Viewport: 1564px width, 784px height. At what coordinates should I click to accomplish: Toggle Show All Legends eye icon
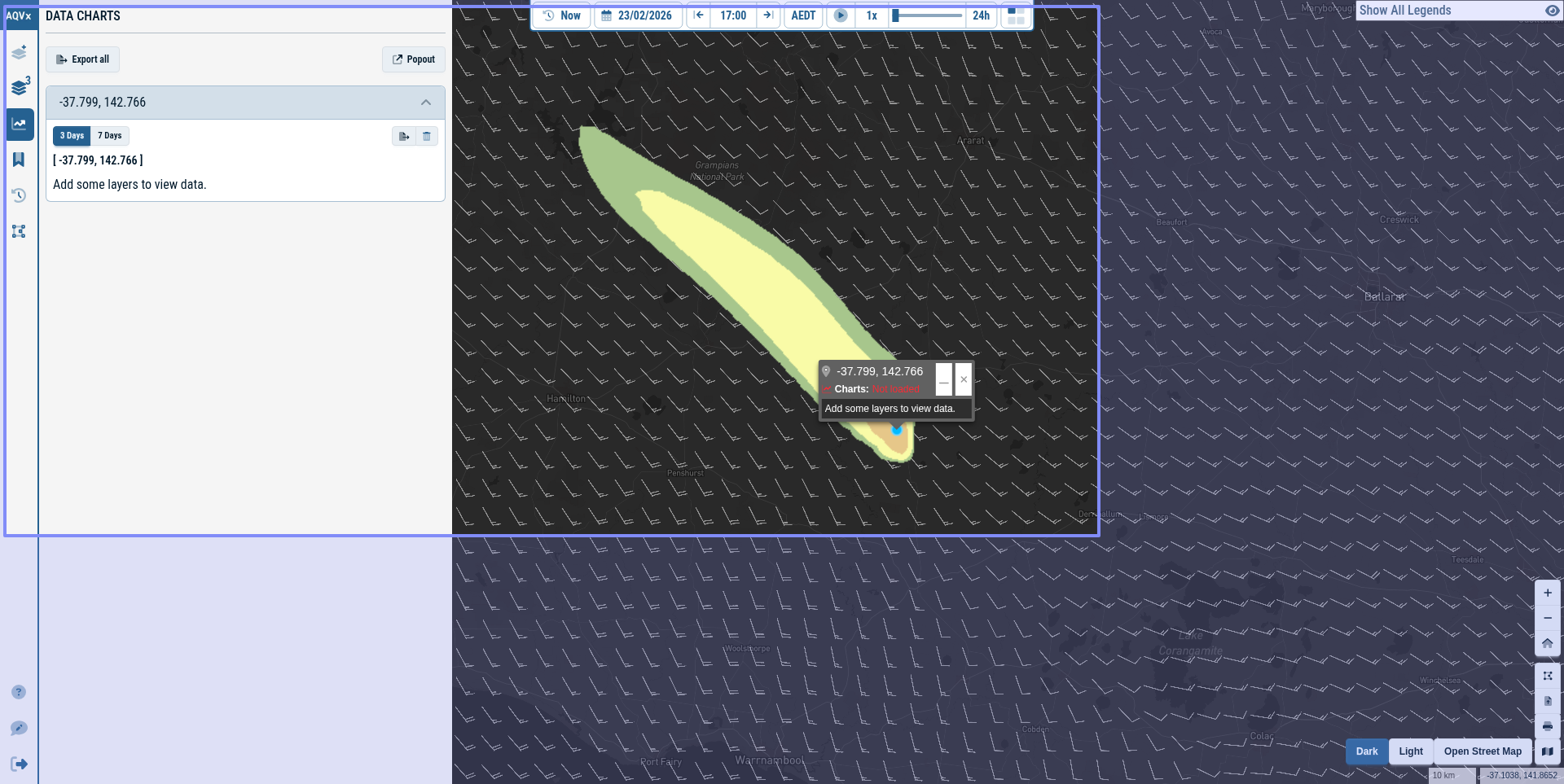(x=1552, y=11)
